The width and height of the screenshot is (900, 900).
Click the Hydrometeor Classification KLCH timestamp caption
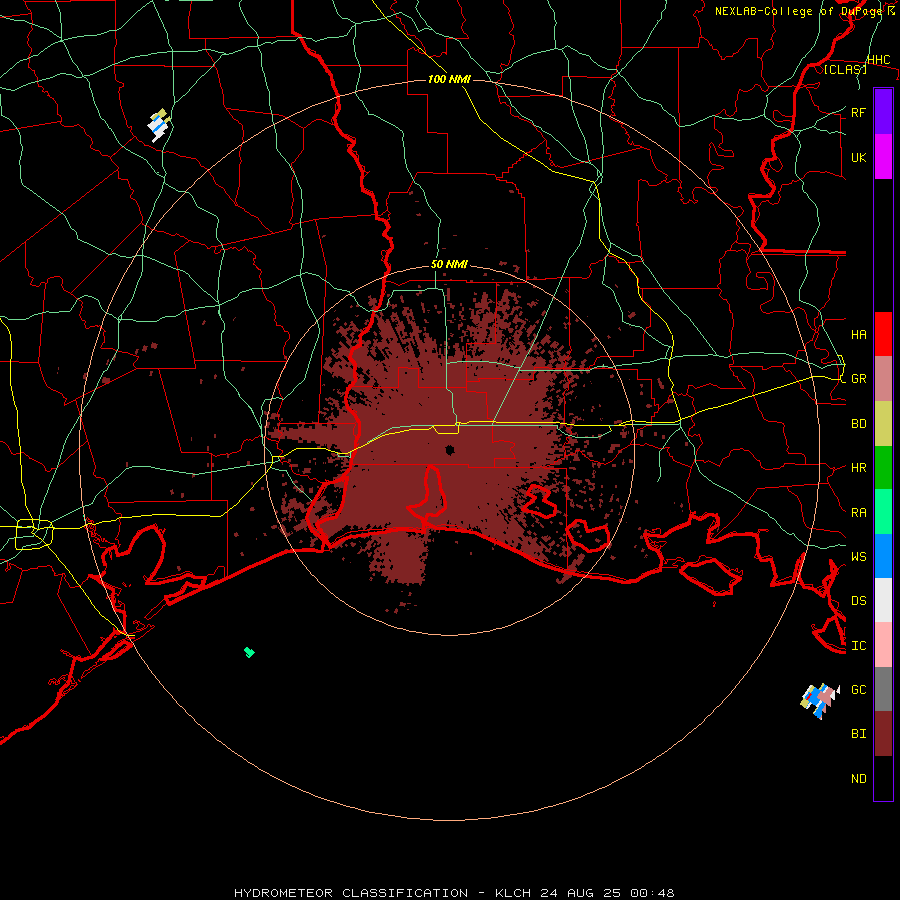click(x=454, y=893)
